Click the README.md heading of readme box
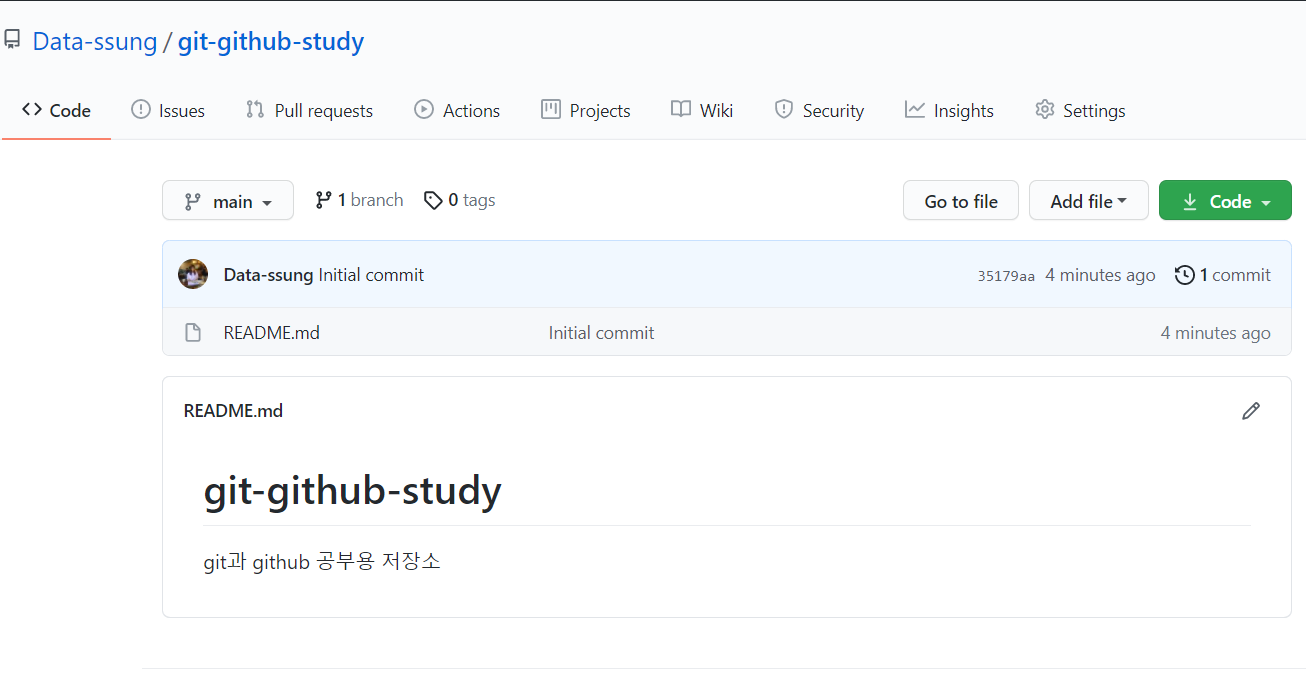The image size is (1306, 699). coord(233,411)
